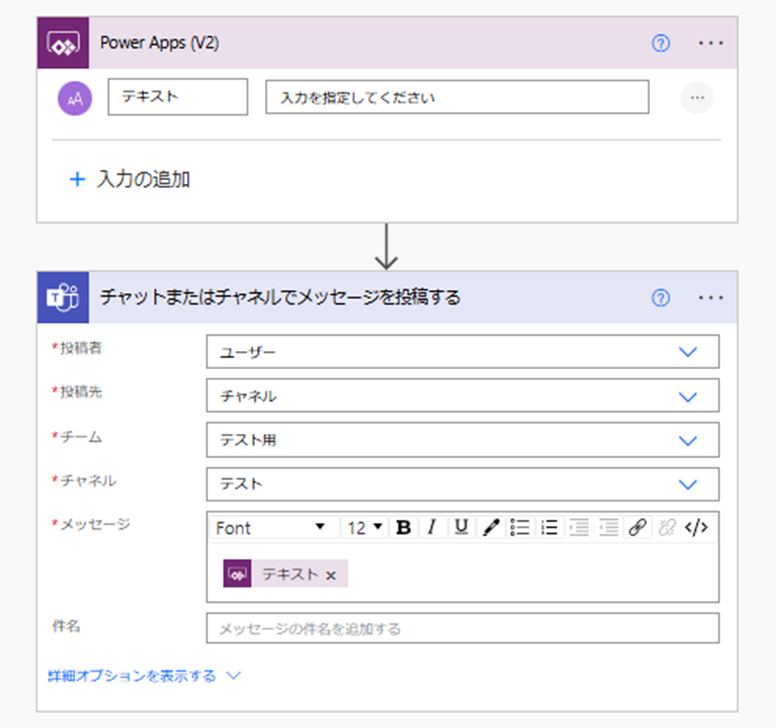The width and height of the screenshot is (776, 728).
Task: Click the チャットまたはチャネルでメッセージを投稿する title
Action: click(x=280, y=297)
